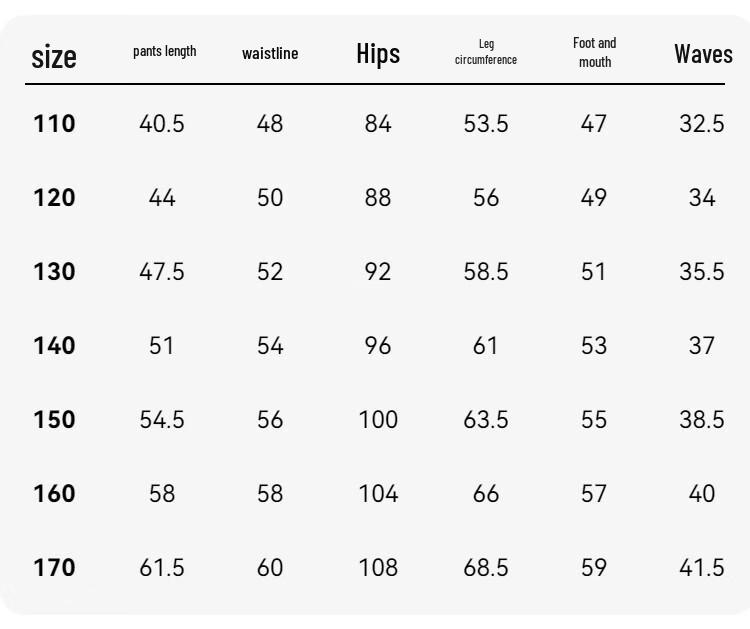
Task: Select size 130 row label
Action: coord(54,271)
